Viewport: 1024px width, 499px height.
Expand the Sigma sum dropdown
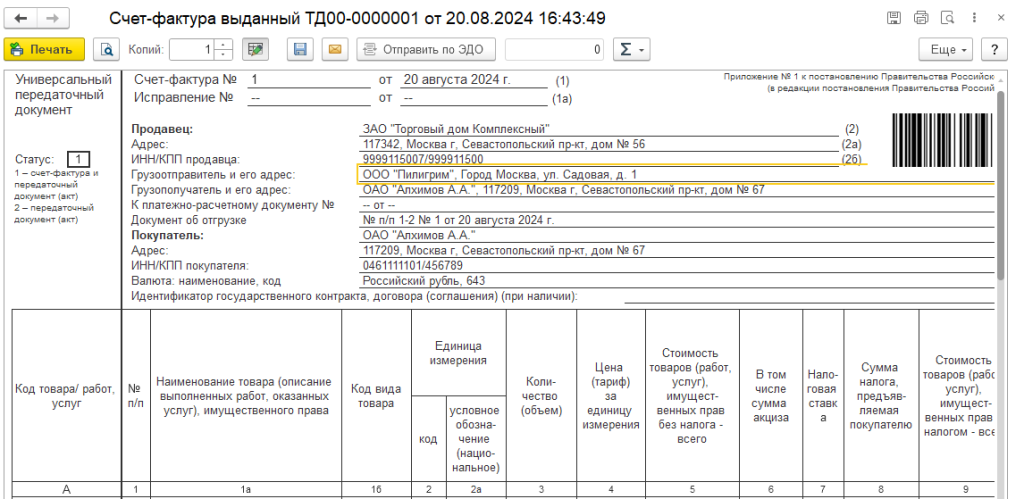pos(632,49)
